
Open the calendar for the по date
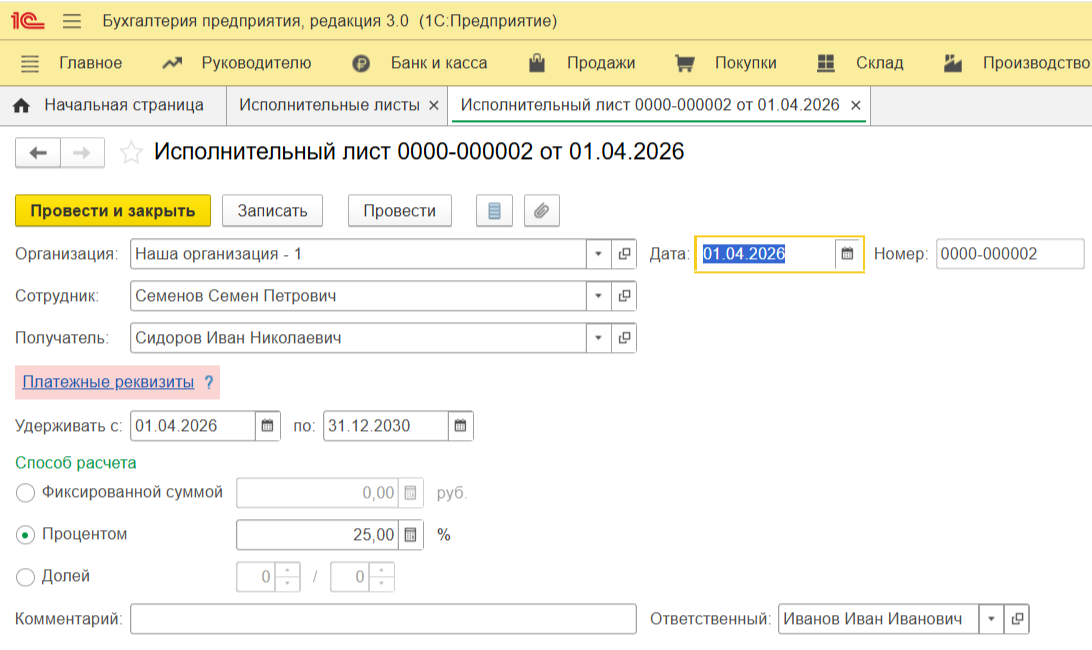coord(460,426)
